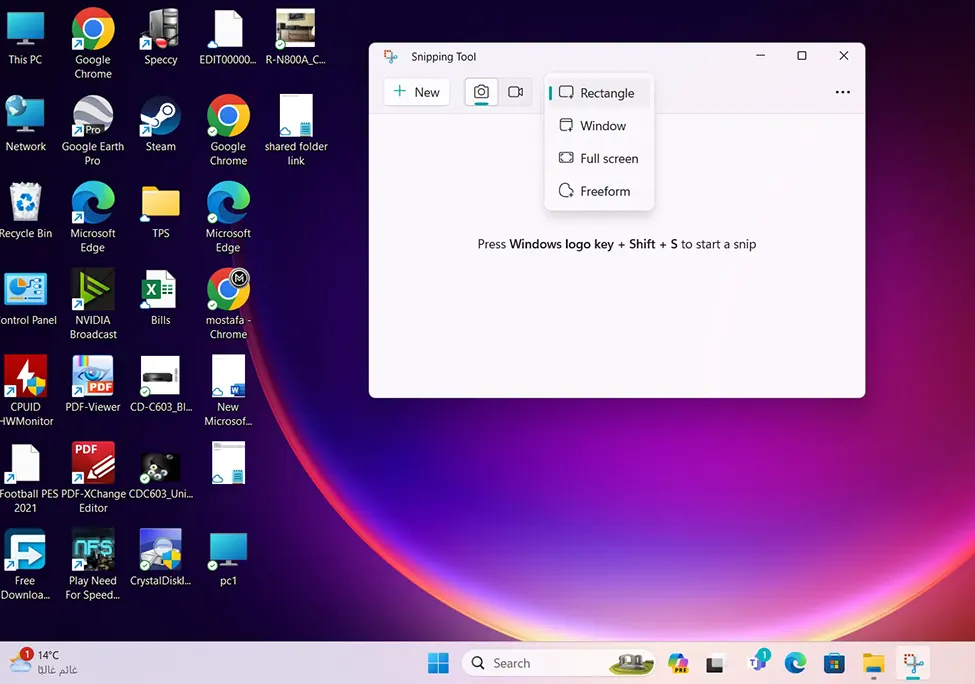This screenshot has height=684, width=975.
Task: Launch CrystalDiskInfo
Action: 160,549
